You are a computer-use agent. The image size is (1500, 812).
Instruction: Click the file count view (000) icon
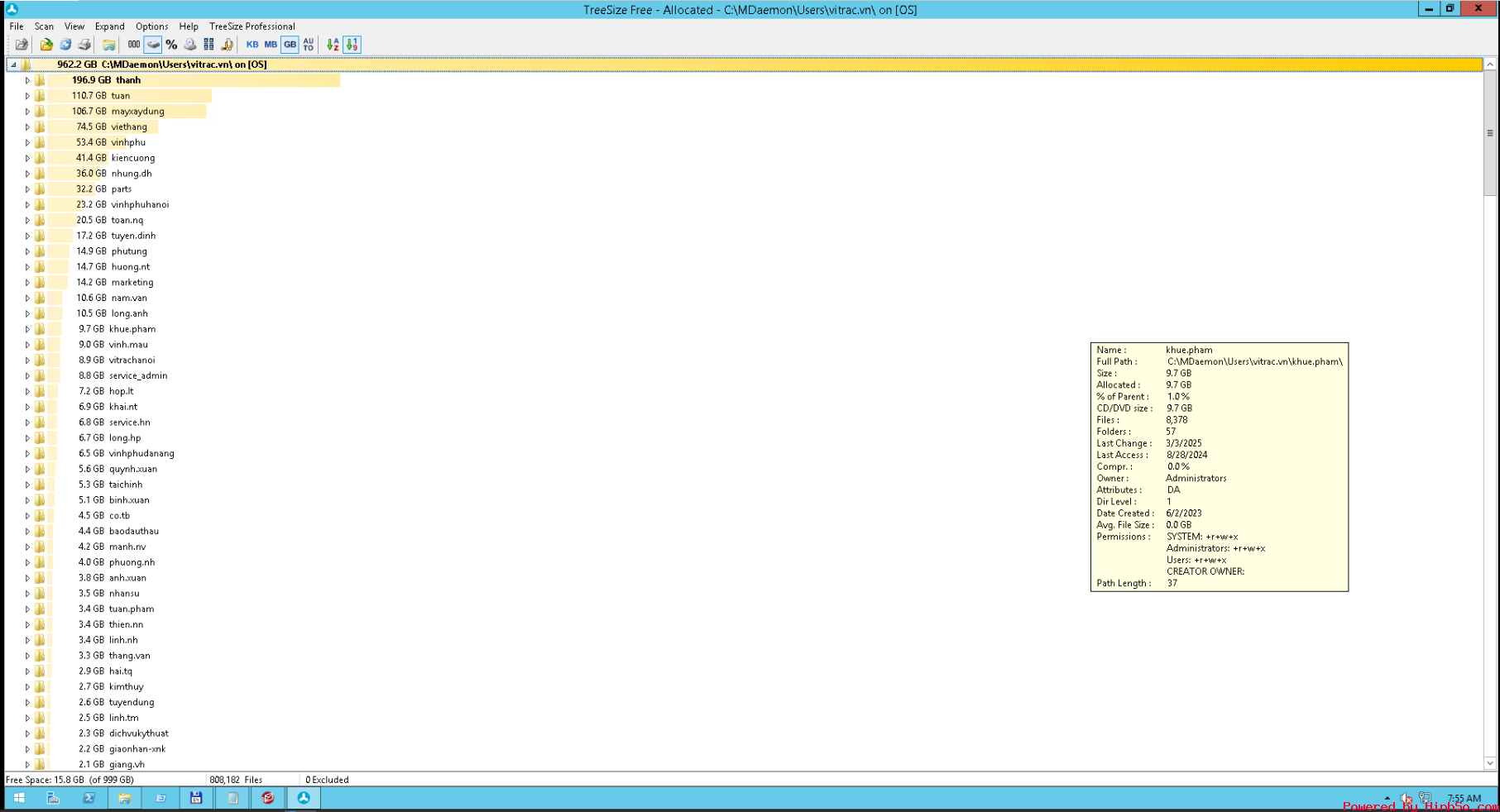click(x=134, y=45)
